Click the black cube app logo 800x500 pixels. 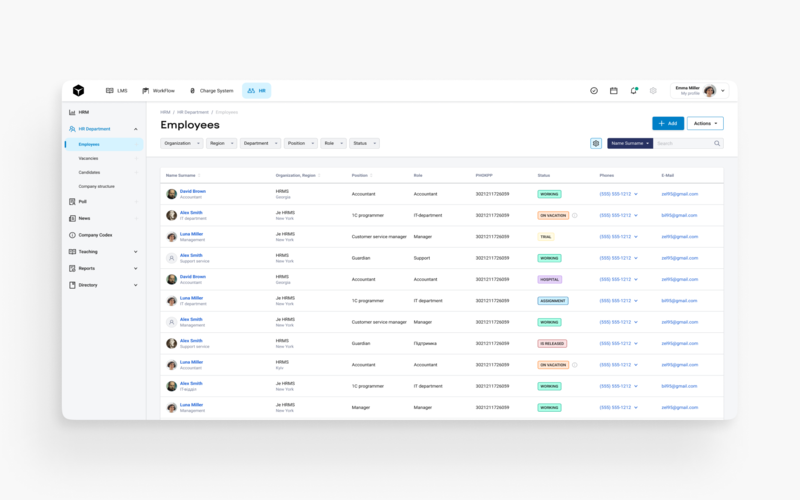point(78,90)
